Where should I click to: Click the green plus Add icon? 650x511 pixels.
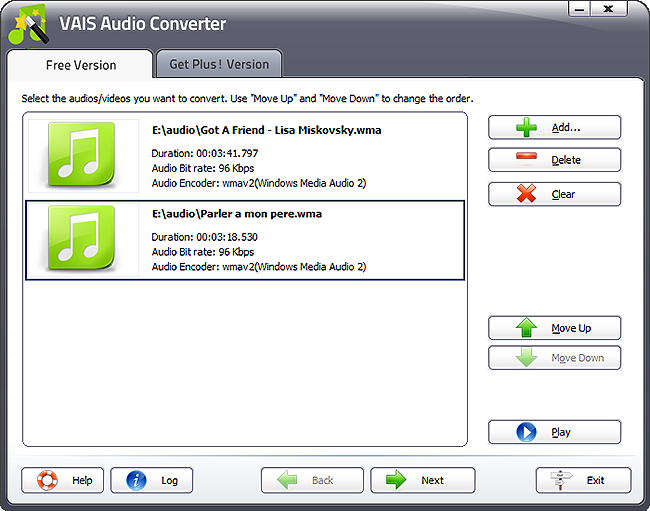526,127
